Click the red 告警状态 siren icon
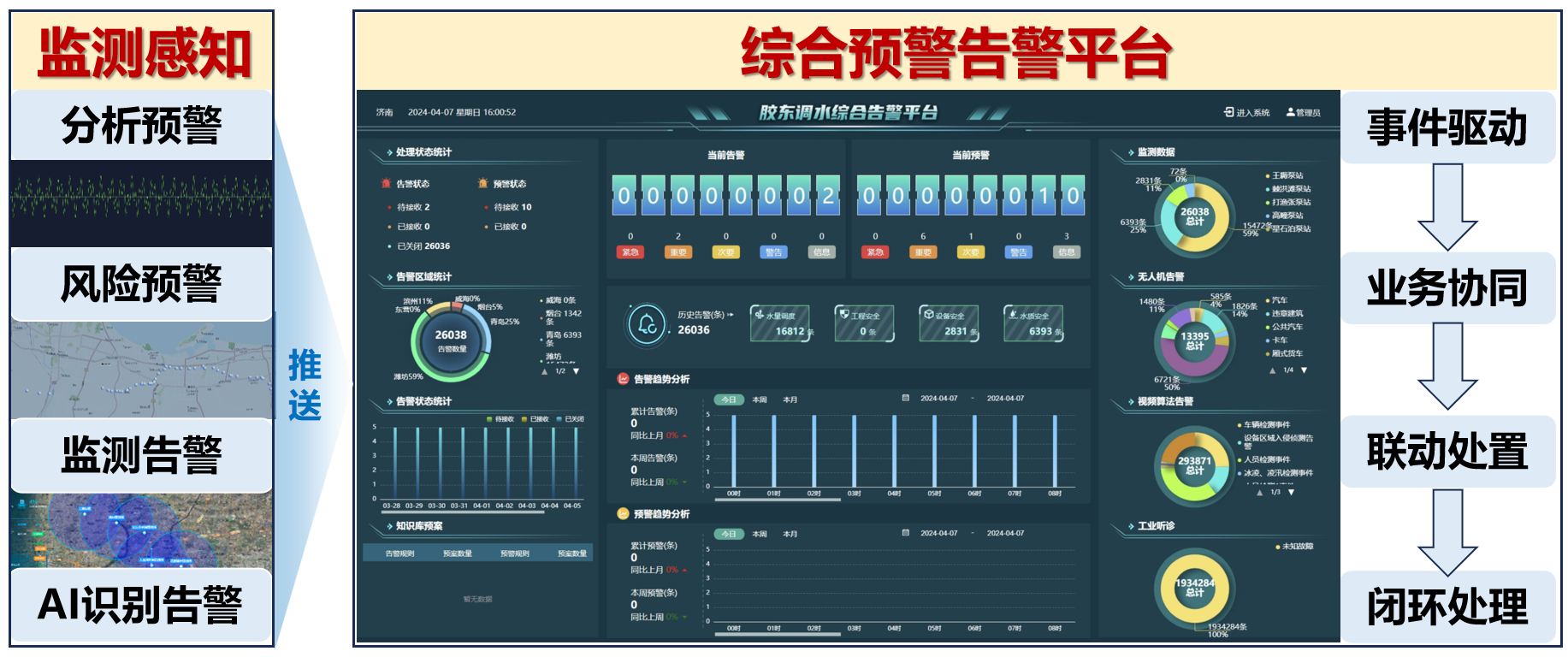This screenshot has width=1568, height=657. click(x=386, y=184)
